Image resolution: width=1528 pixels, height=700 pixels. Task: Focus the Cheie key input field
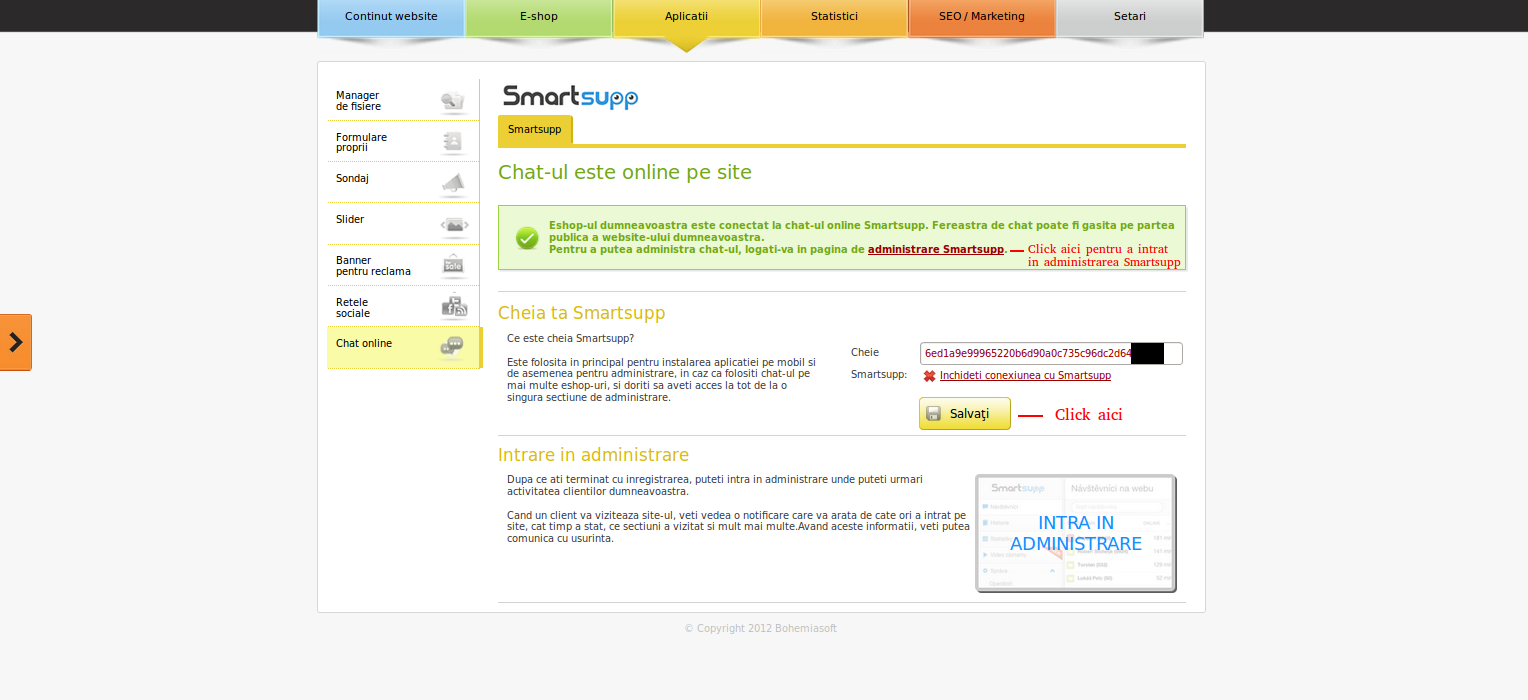pos(1051,353)
